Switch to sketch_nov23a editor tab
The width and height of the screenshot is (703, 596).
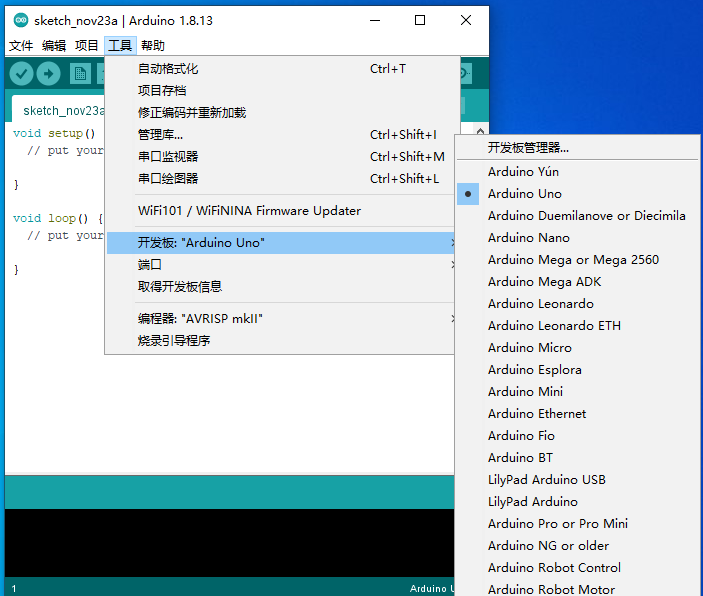[59, 110]
